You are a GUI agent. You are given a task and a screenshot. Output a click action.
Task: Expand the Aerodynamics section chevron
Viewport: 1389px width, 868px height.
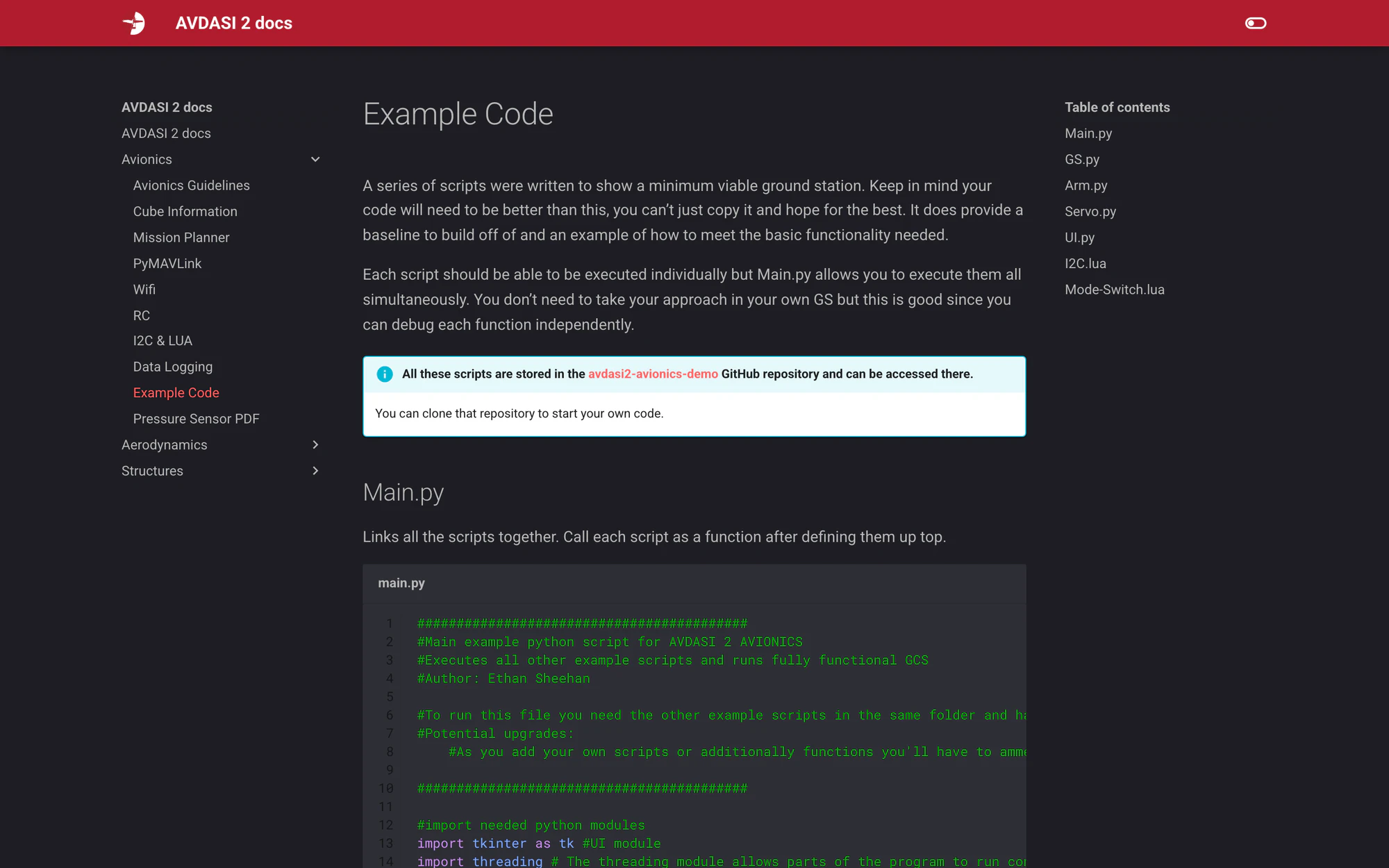tap(315, 445)
